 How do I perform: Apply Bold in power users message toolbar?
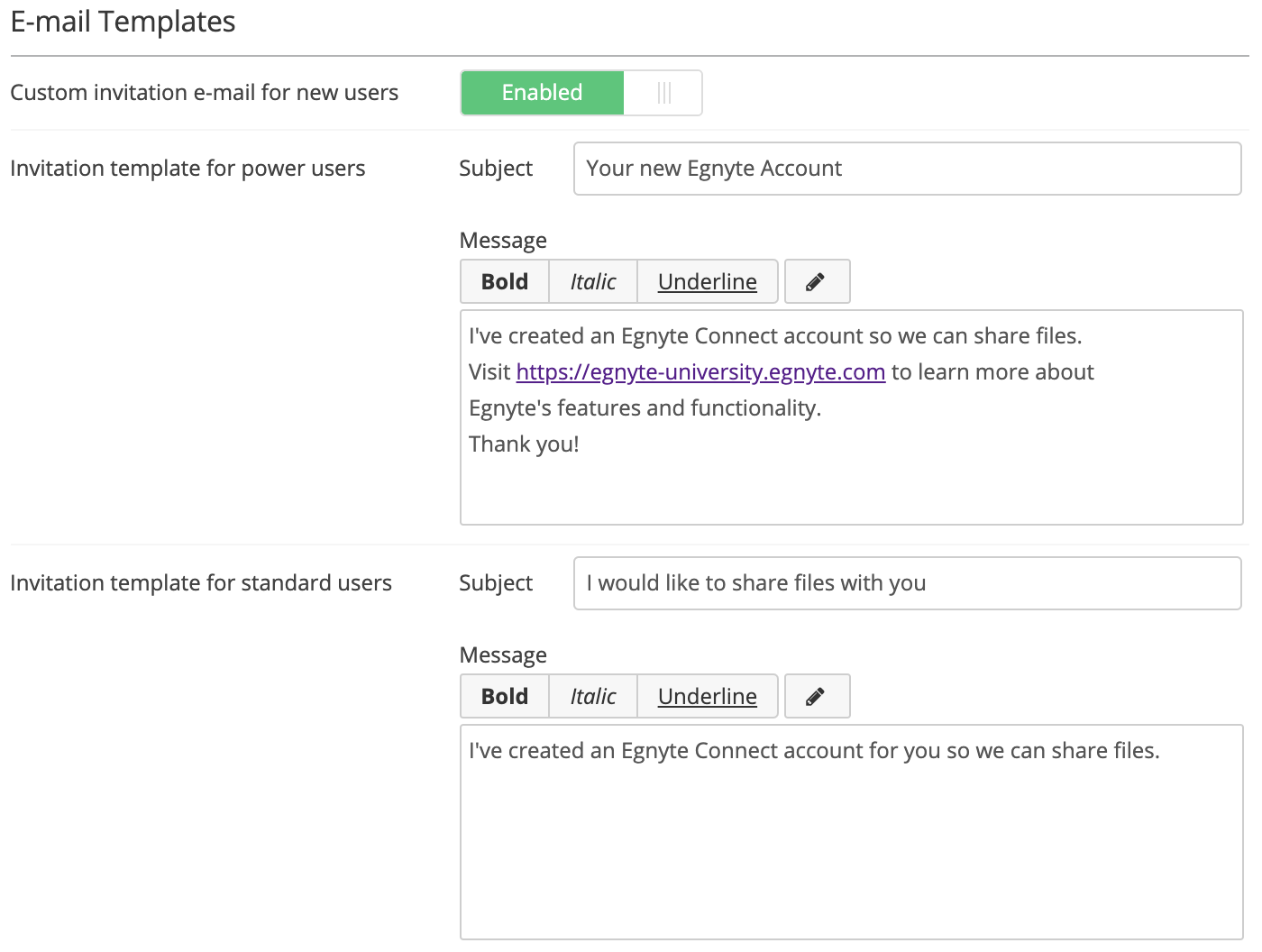505,281
